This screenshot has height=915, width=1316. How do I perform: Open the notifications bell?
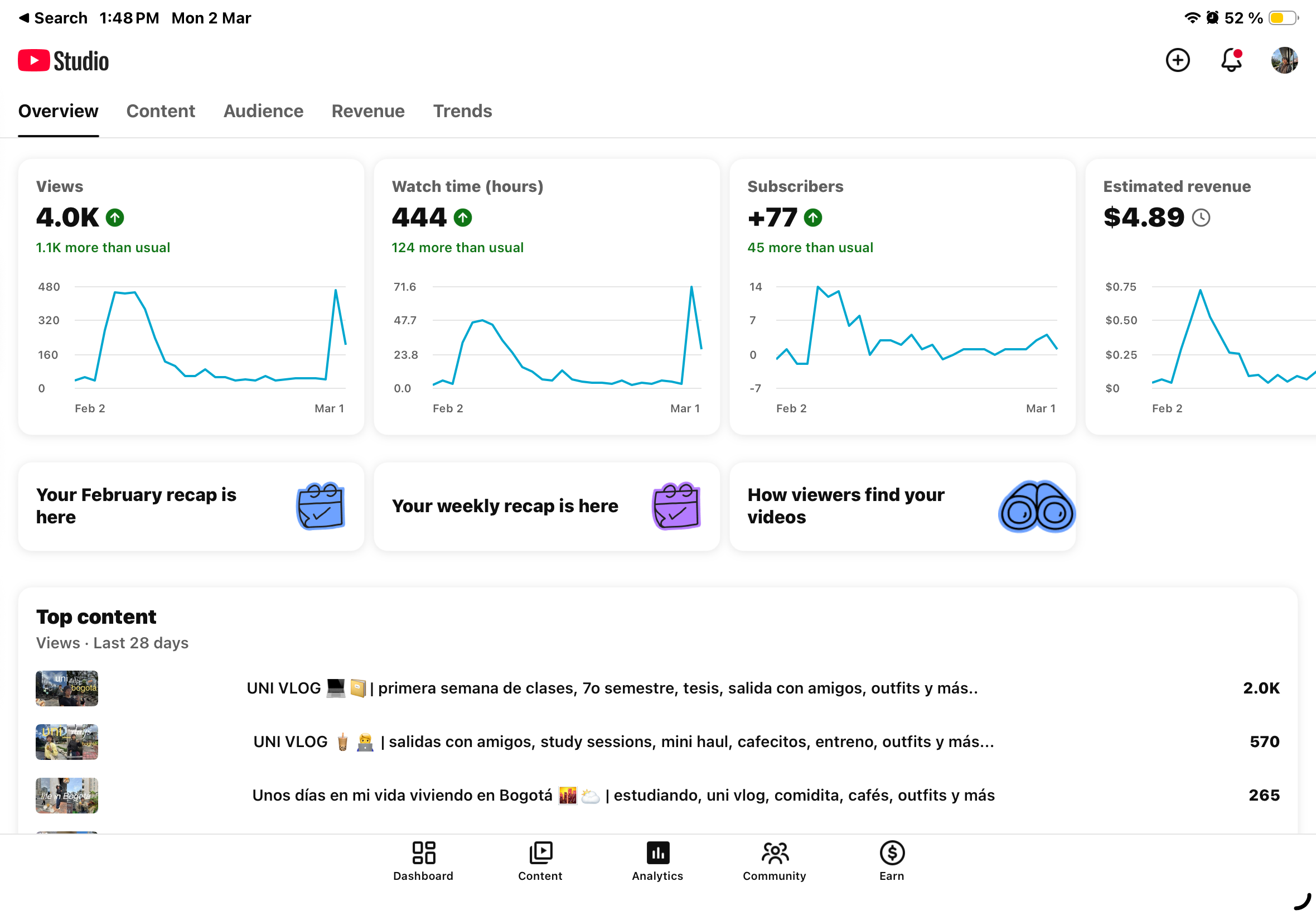point(1231,60)
